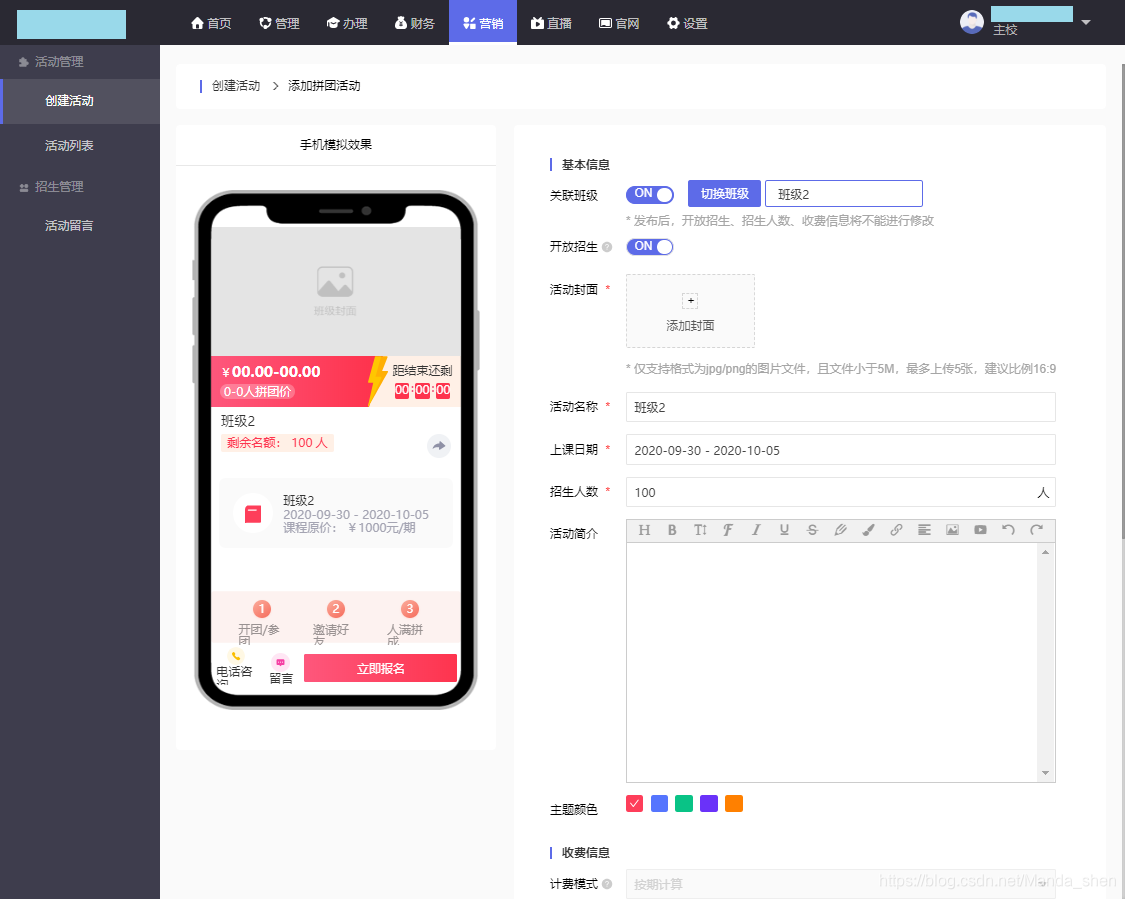Click the 创建活动 breadcrumb link
Viewport: 1125px width, 899px height.
tap(236, 86)
